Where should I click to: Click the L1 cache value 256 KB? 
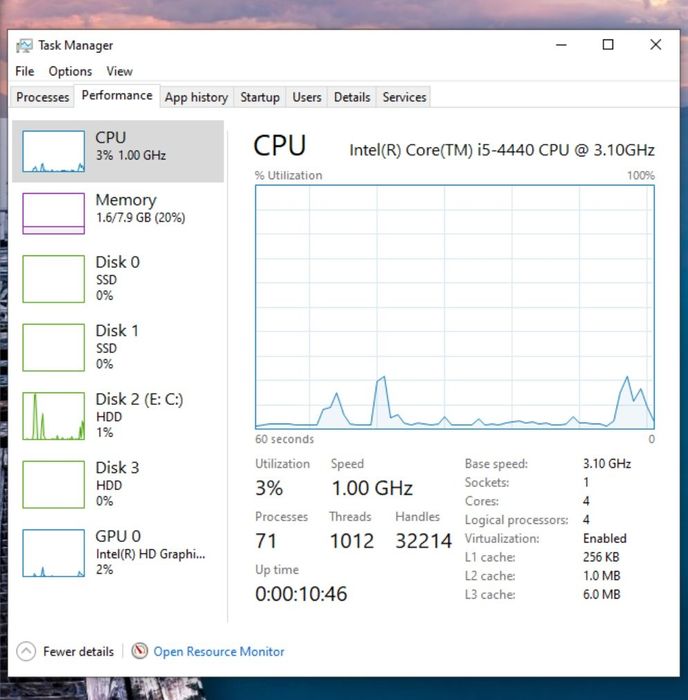click(600, 557)
